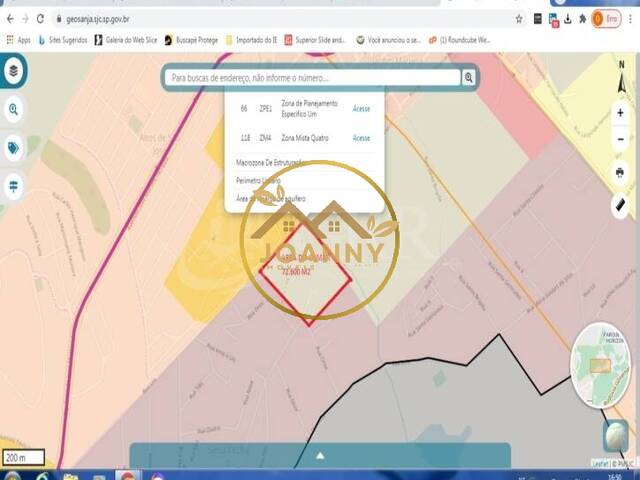Click the magnifier search tool in left sidebar
Viewport: 640px width, 480px height.
tap(13, 109)
